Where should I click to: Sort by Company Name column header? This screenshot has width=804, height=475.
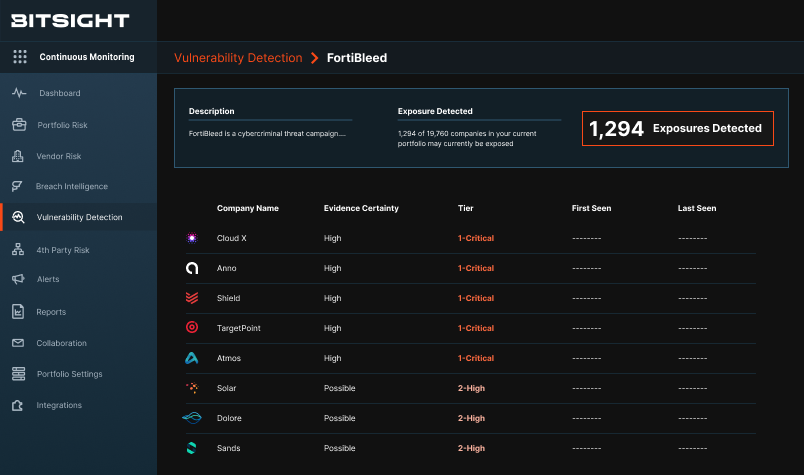pyautogui.click(x=248, y=208)
